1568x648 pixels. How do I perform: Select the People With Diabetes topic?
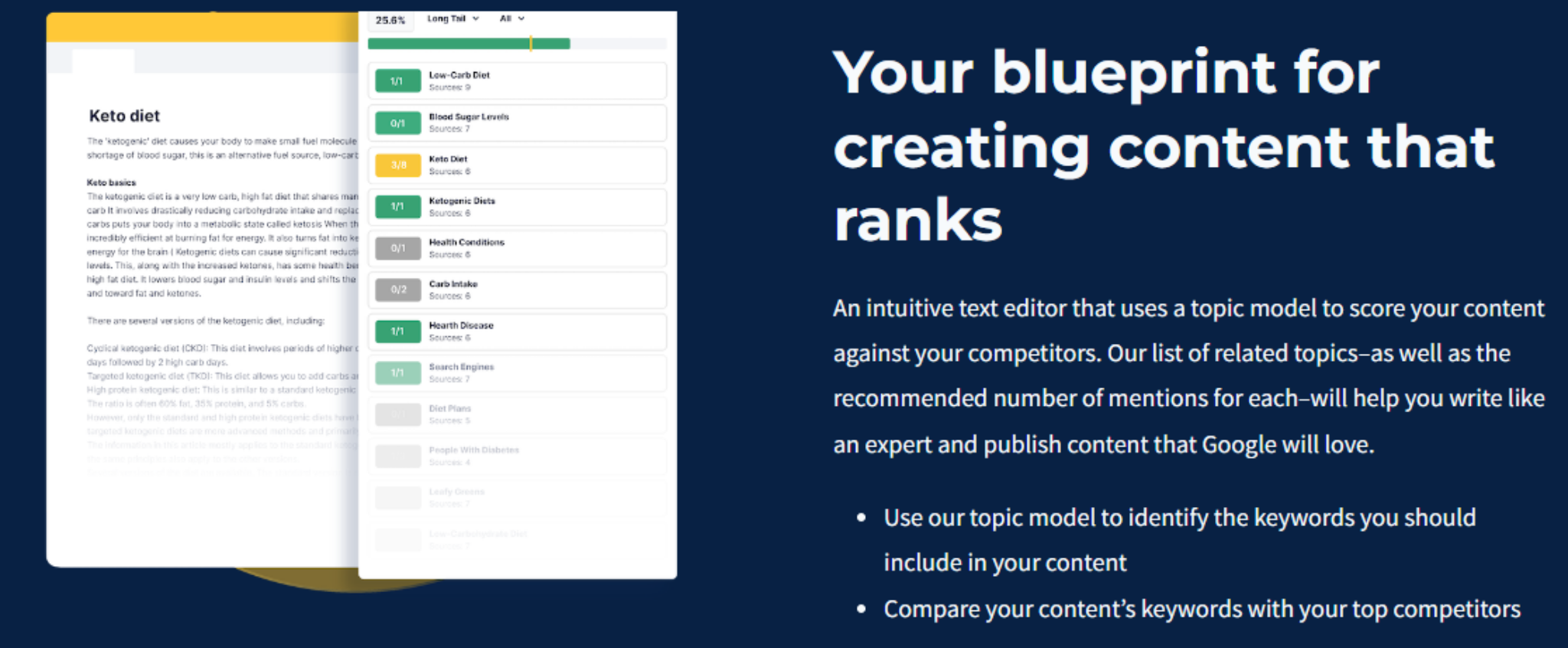[x=518, y=457]
